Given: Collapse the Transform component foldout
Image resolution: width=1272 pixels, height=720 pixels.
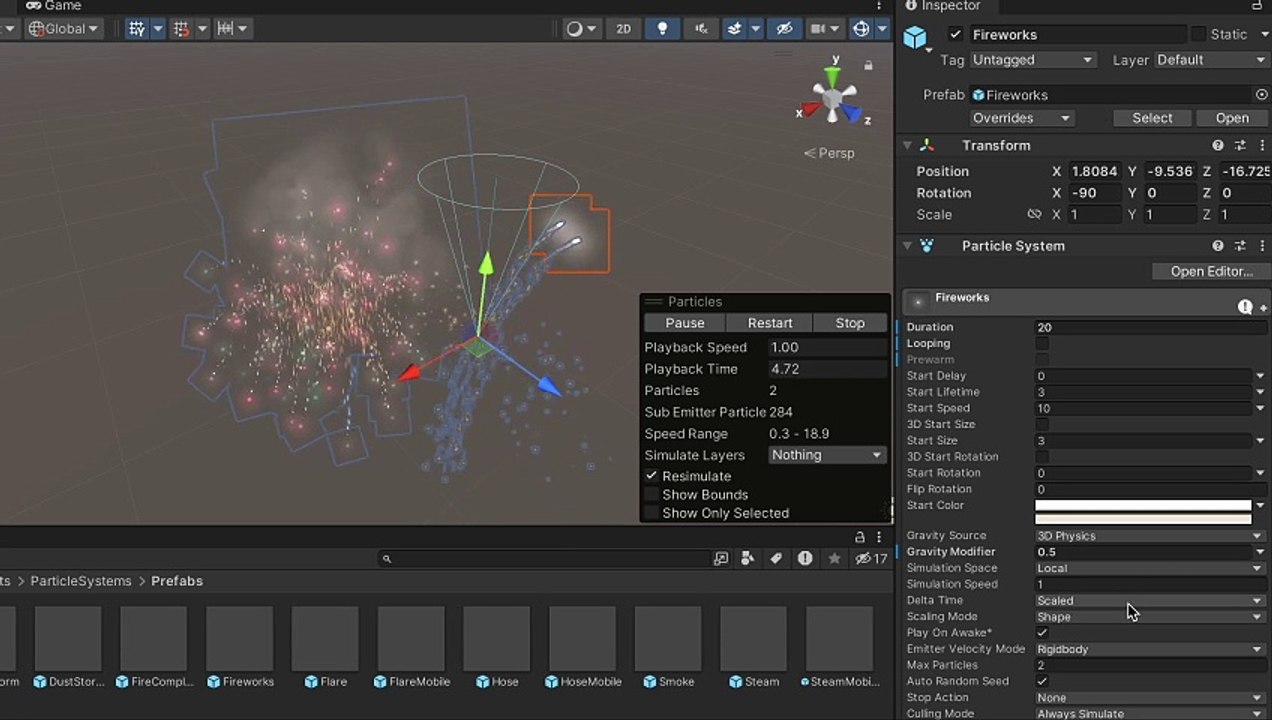Looking at the screenshot, I should click(908, 145).
